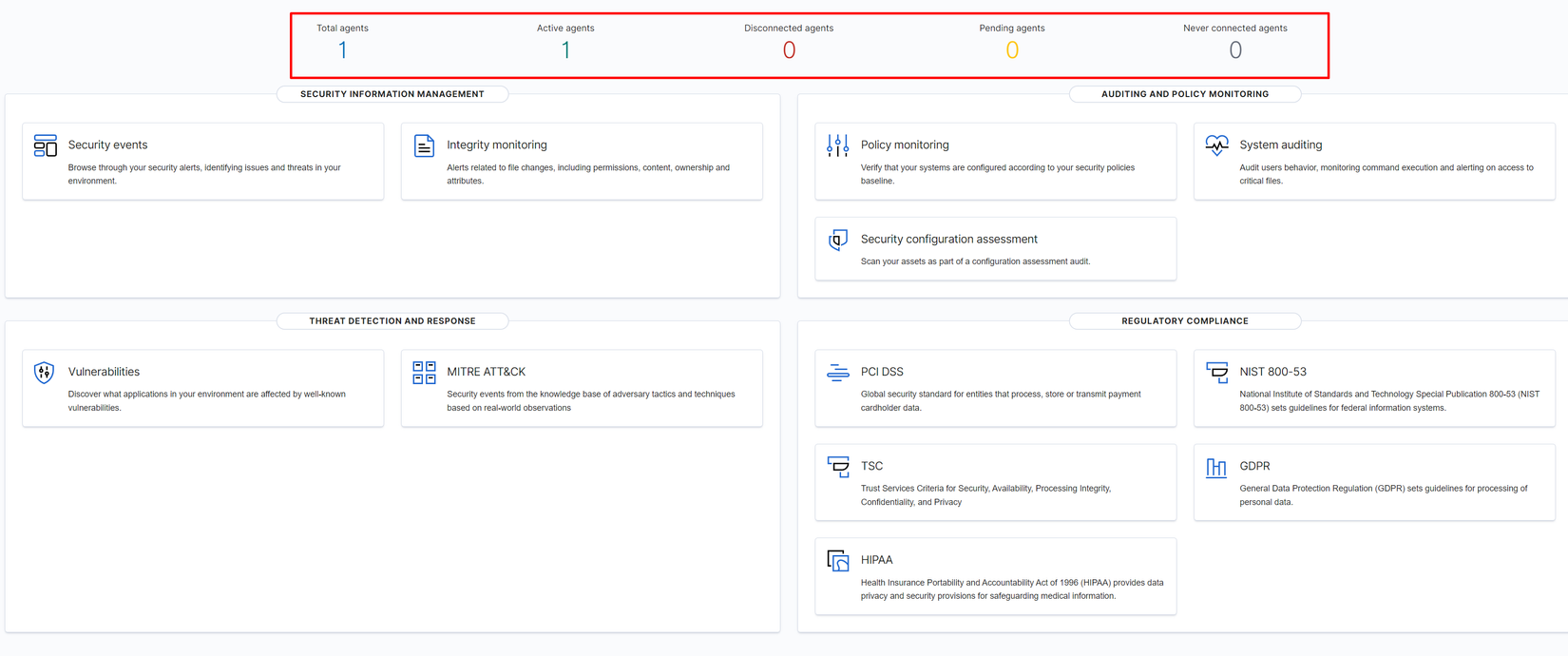Screen dimensions: 1568x656
Task: Click the Never connected agents count 0
Action: (x=1235, y=50)
